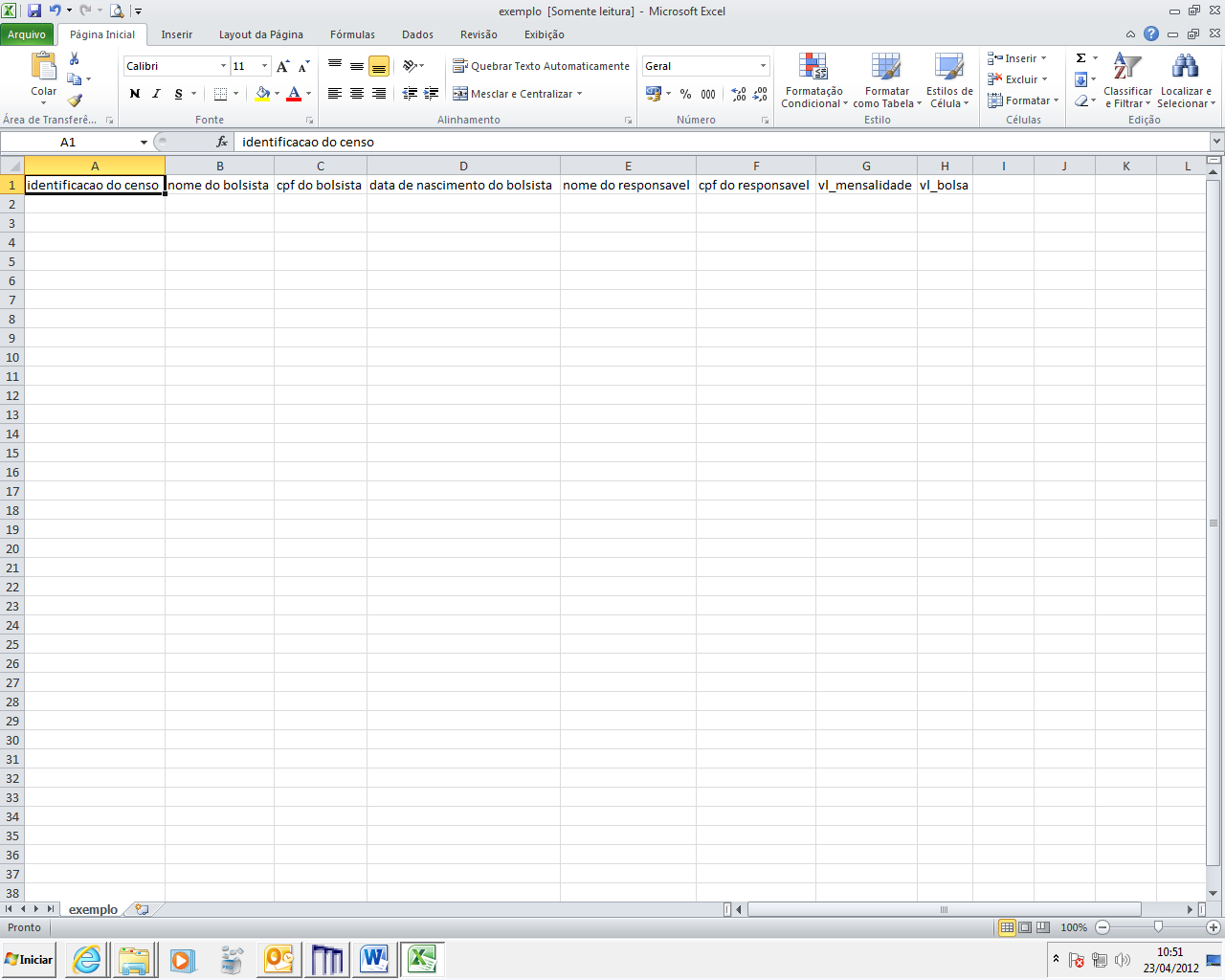This screenshot has height=980, width=1225.
Task: Click the Name Box showing A1
Action: tap(68, 142)
